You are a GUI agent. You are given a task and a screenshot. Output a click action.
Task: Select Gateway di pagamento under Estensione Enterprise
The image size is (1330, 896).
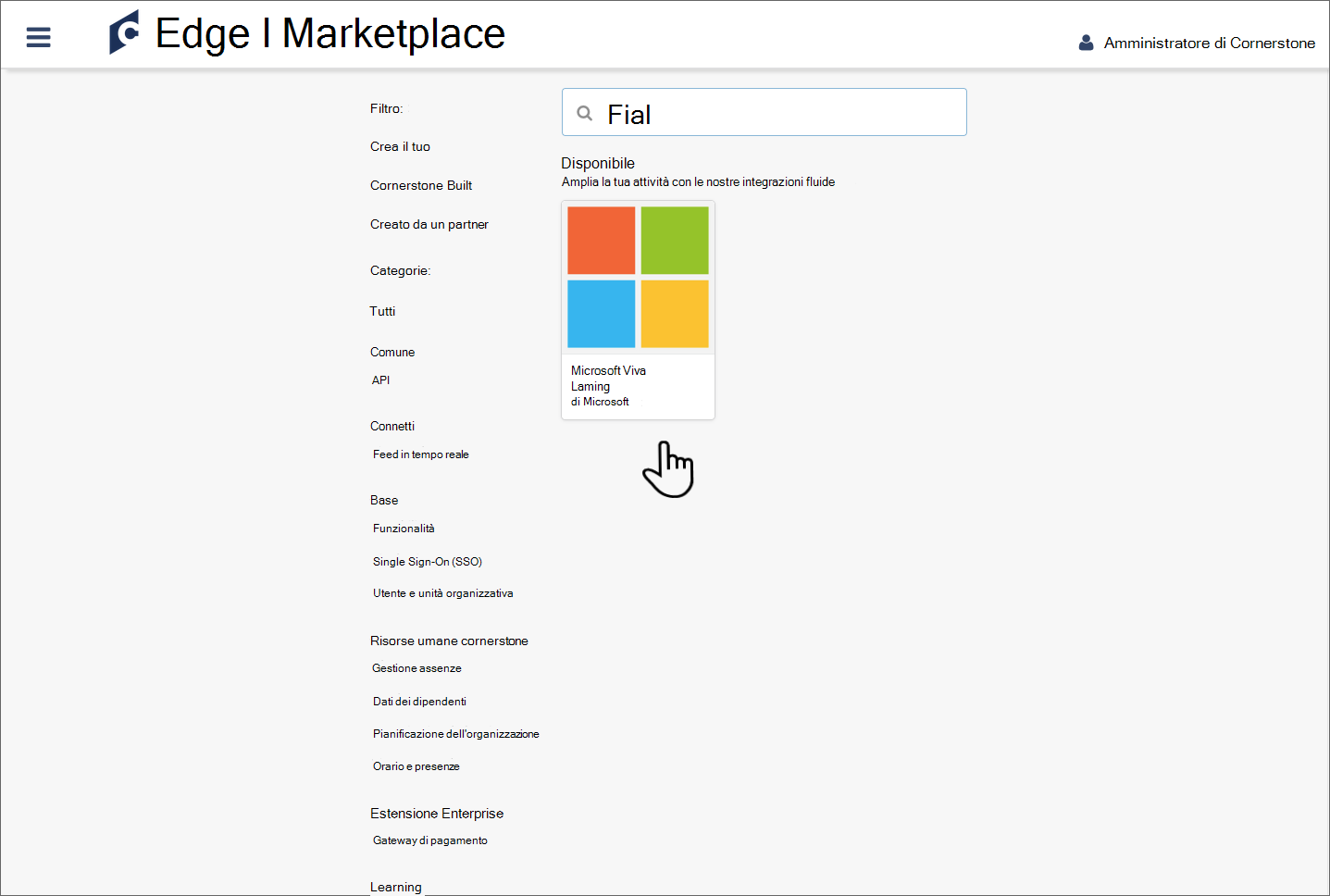pyautogui.click(x=429, y=840)
